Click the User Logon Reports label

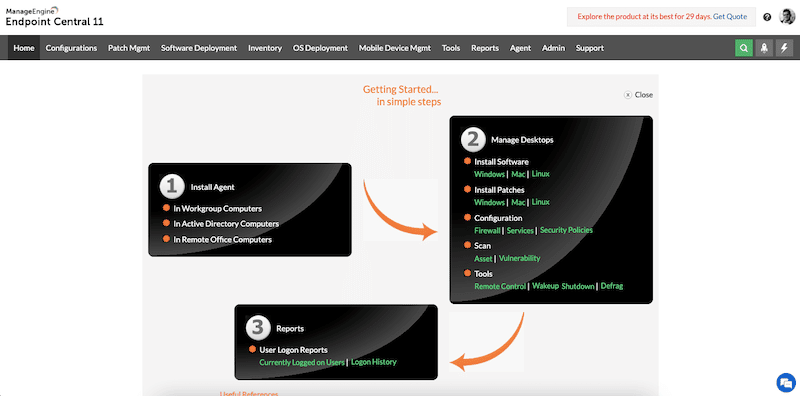[x=293, y=350]
